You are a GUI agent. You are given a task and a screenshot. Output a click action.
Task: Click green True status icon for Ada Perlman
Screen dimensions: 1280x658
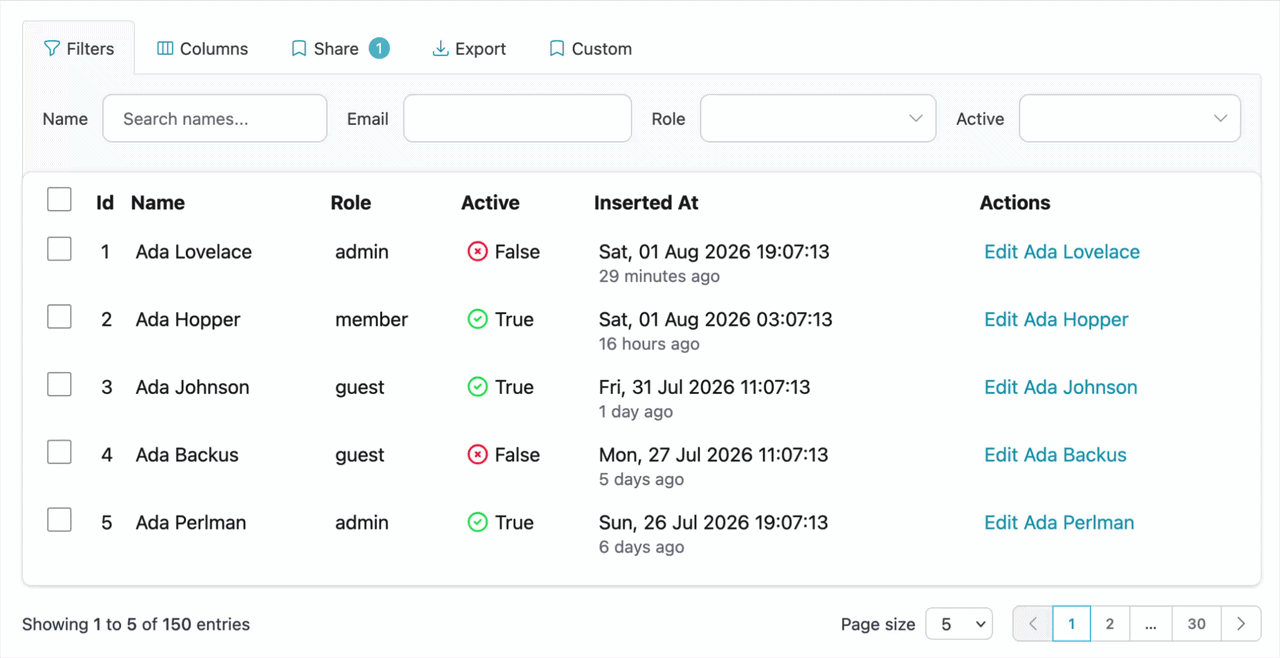(x=477, y=522)
